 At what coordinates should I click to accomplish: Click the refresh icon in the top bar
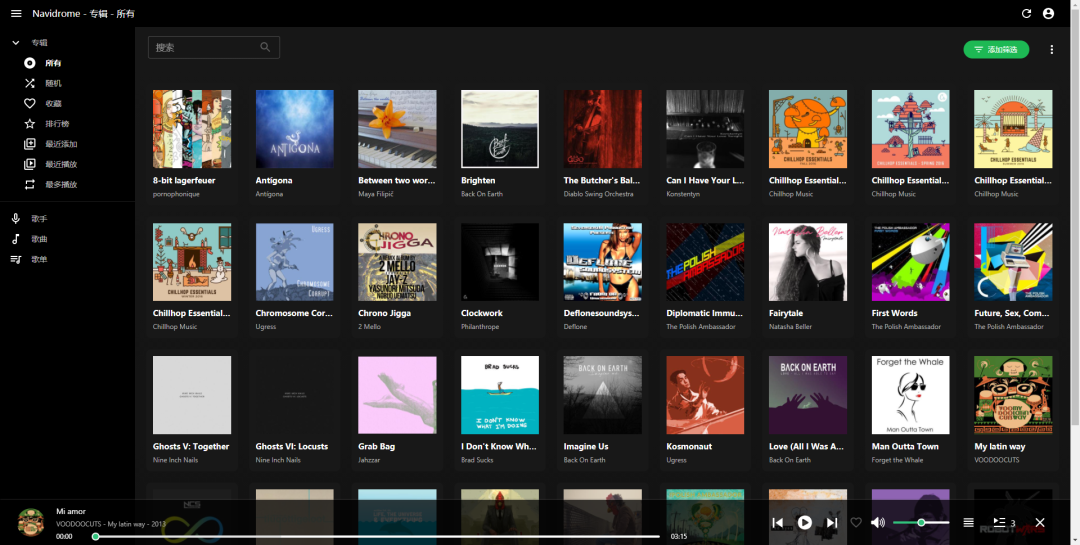click(x=1026, y=14)
